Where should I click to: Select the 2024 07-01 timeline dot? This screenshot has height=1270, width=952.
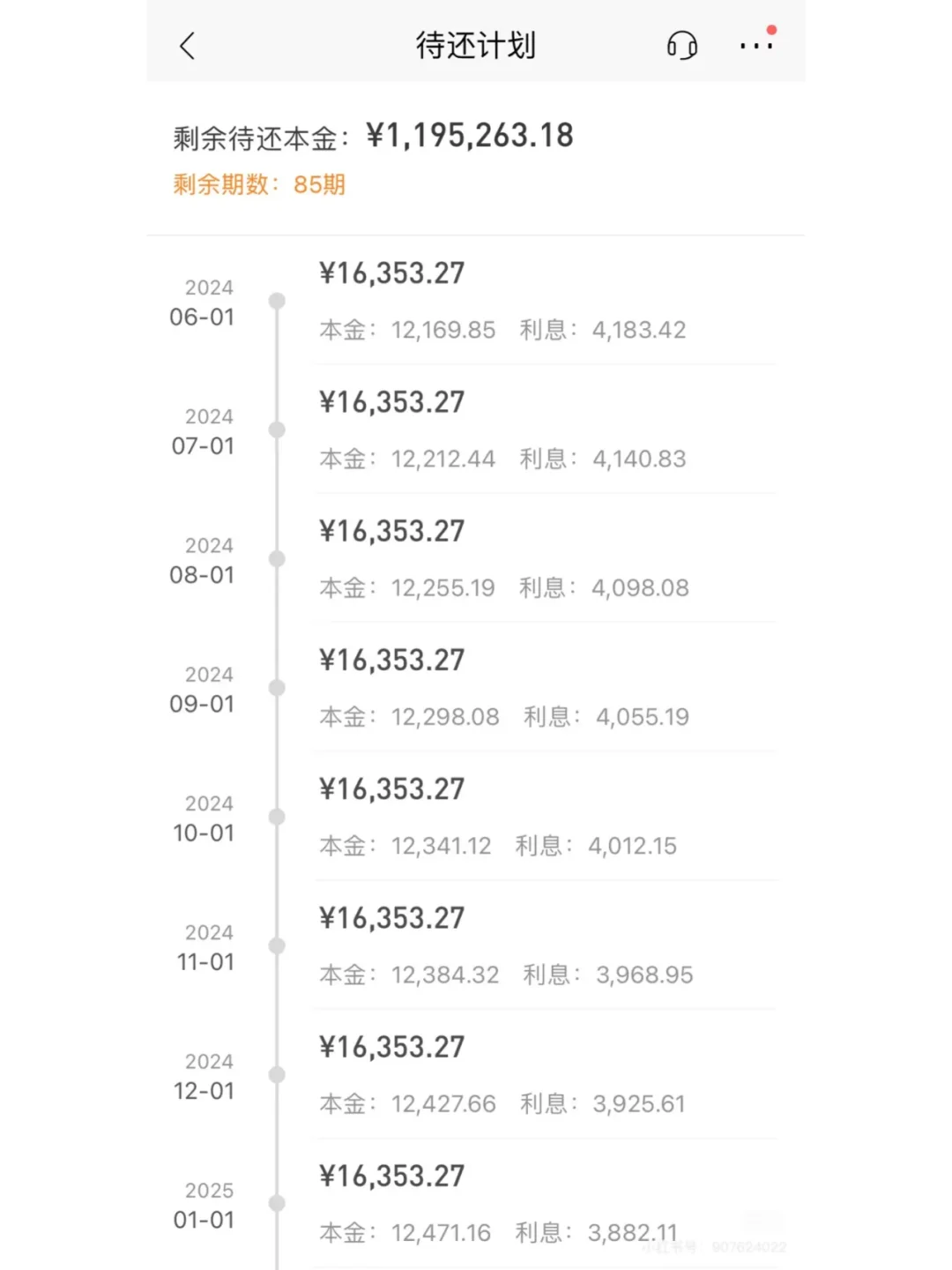tap(277, 430)
